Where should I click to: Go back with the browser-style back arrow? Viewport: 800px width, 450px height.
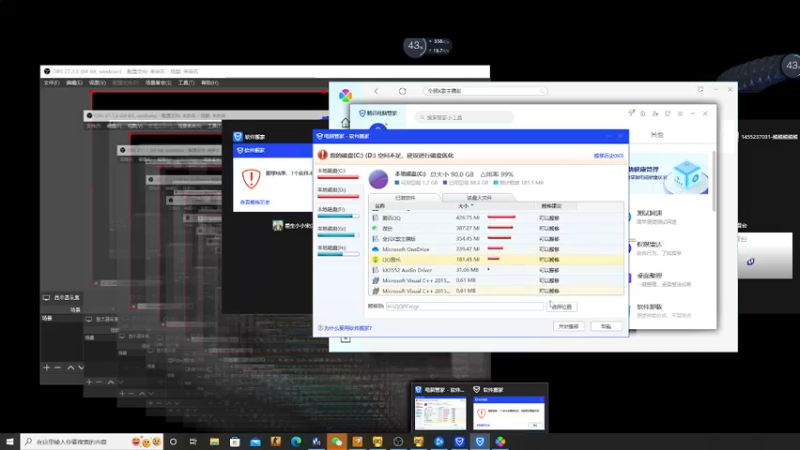pyautogui.click(x=376, y=91)
